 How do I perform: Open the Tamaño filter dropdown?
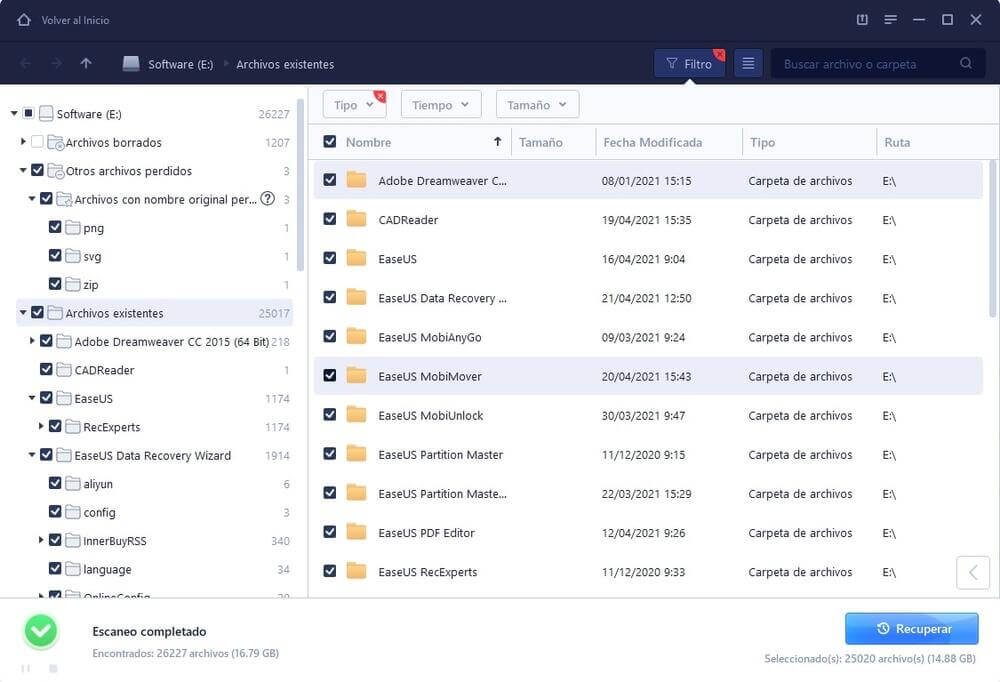click(538, 105)
